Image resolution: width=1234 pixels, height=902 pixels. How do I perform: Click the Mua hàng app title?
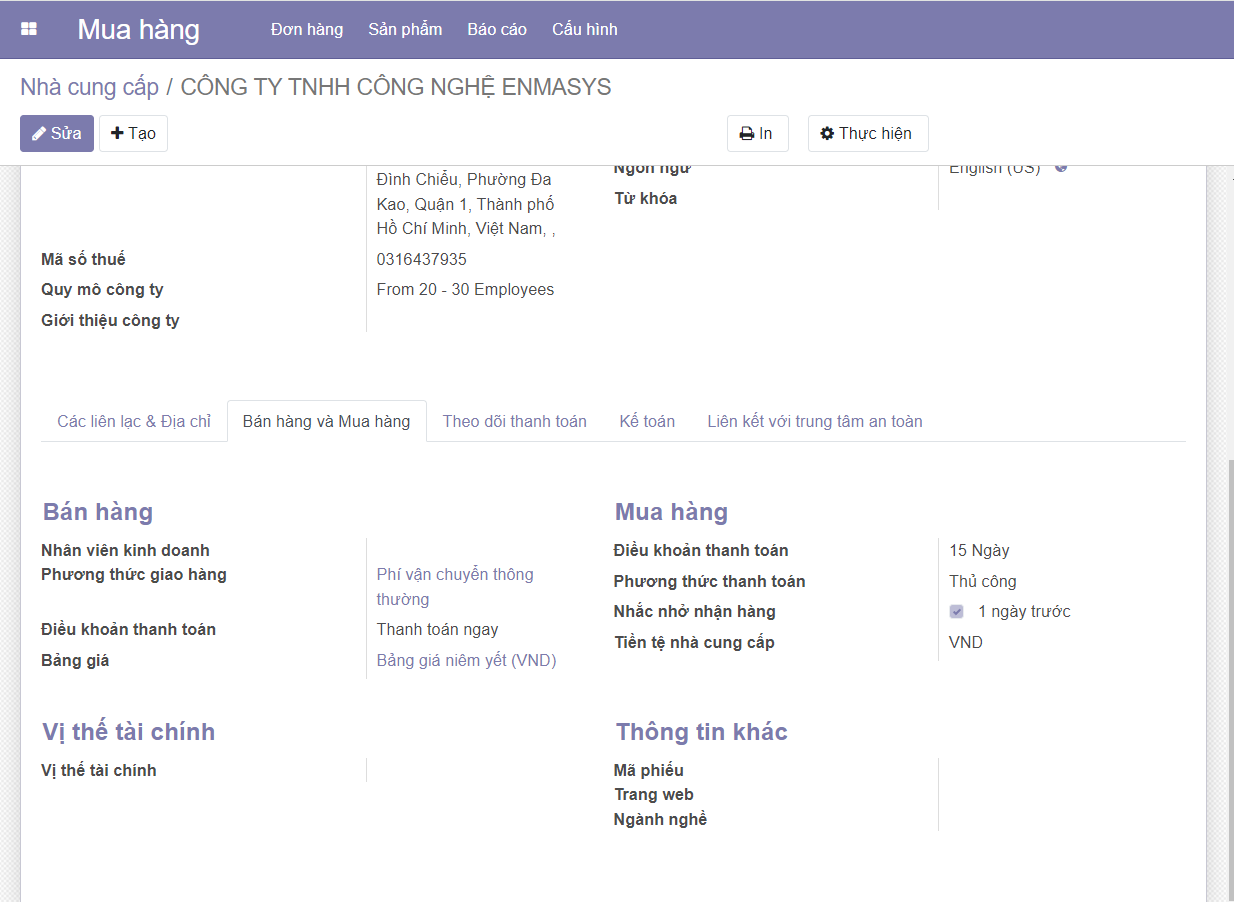[138, 29]
